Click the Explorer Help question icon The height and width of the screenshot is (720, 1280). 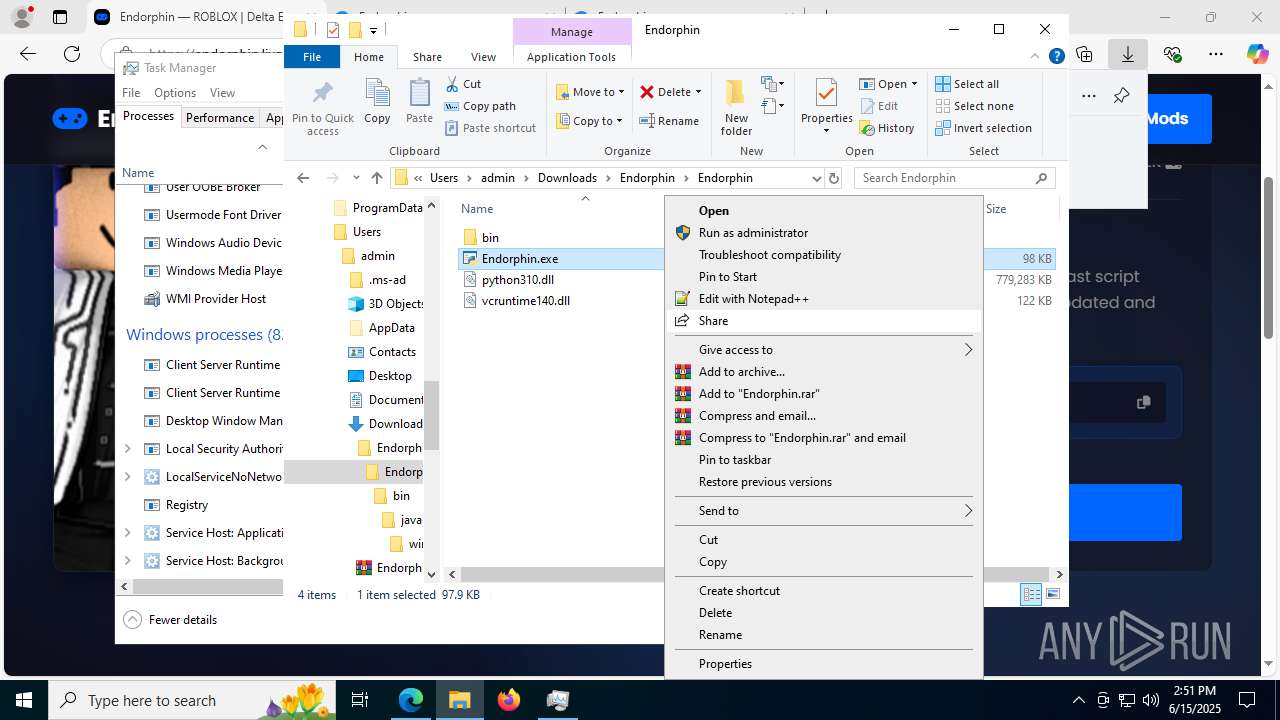click(x=1056, y=57)
